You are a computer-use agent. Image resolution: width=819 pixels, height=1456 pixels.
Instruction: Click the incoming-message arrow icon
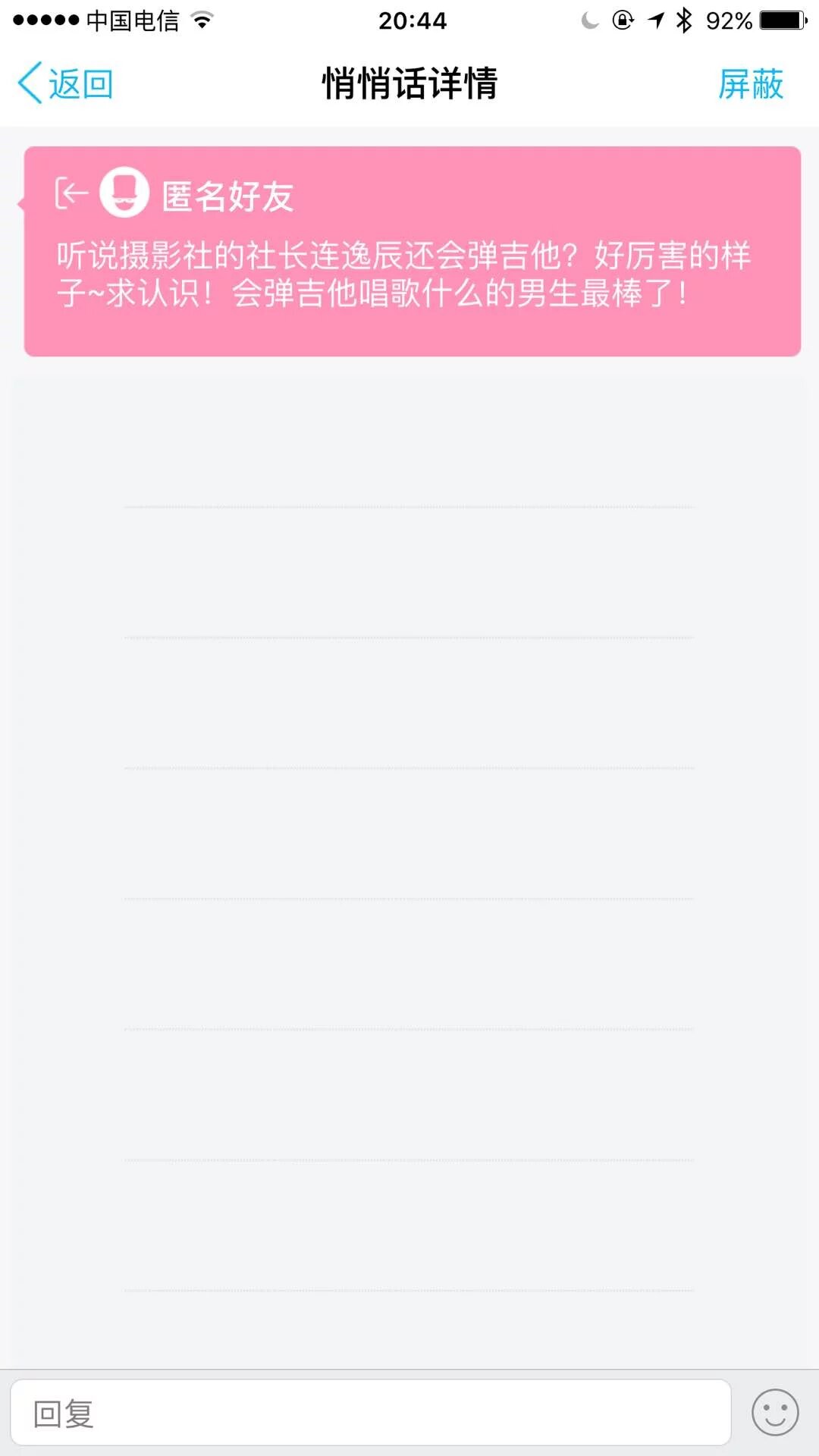pos(71,193)
